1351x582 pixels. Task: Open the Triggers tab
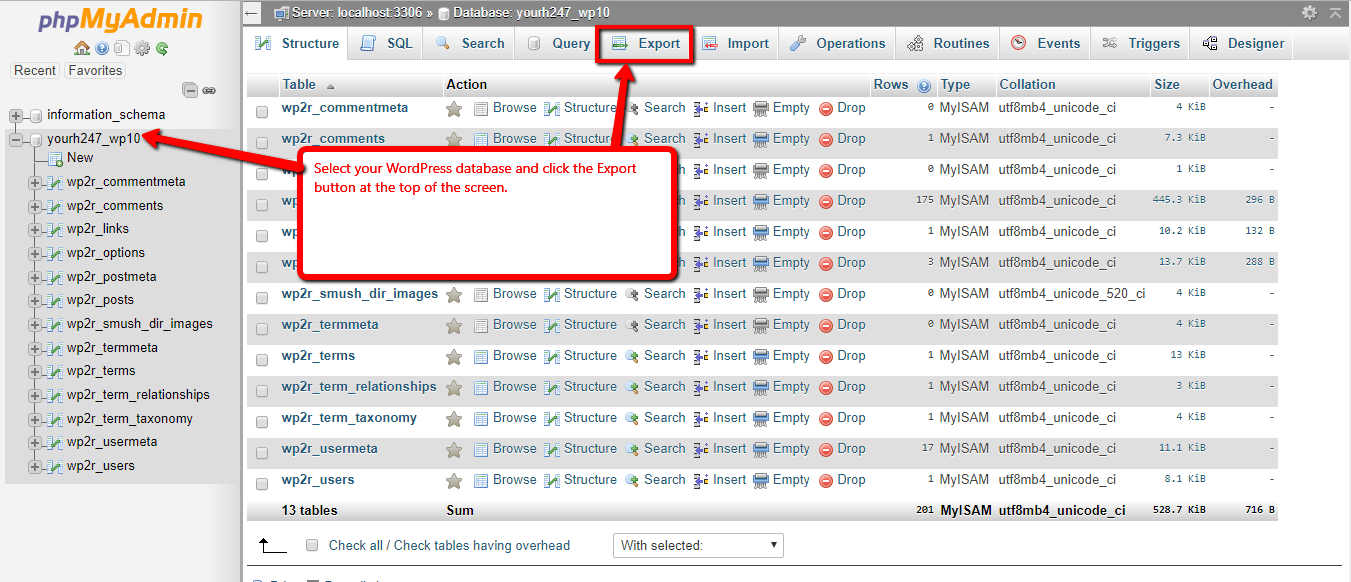pos(1141,44)
